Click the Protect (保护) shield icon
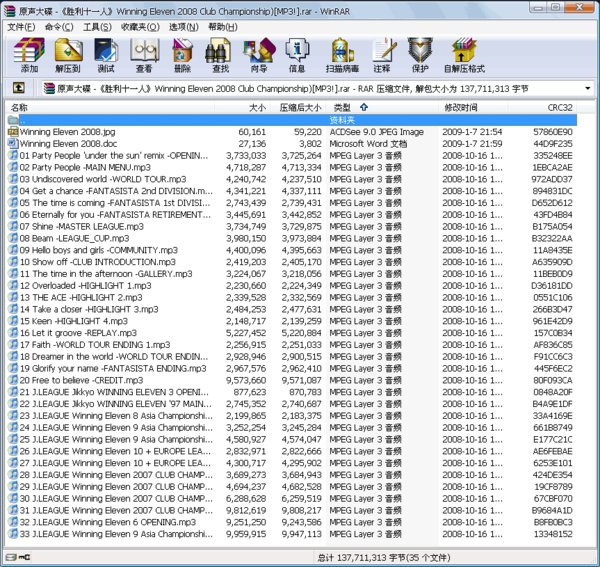Viewport: 600px width, 567px height. point(420,55)
